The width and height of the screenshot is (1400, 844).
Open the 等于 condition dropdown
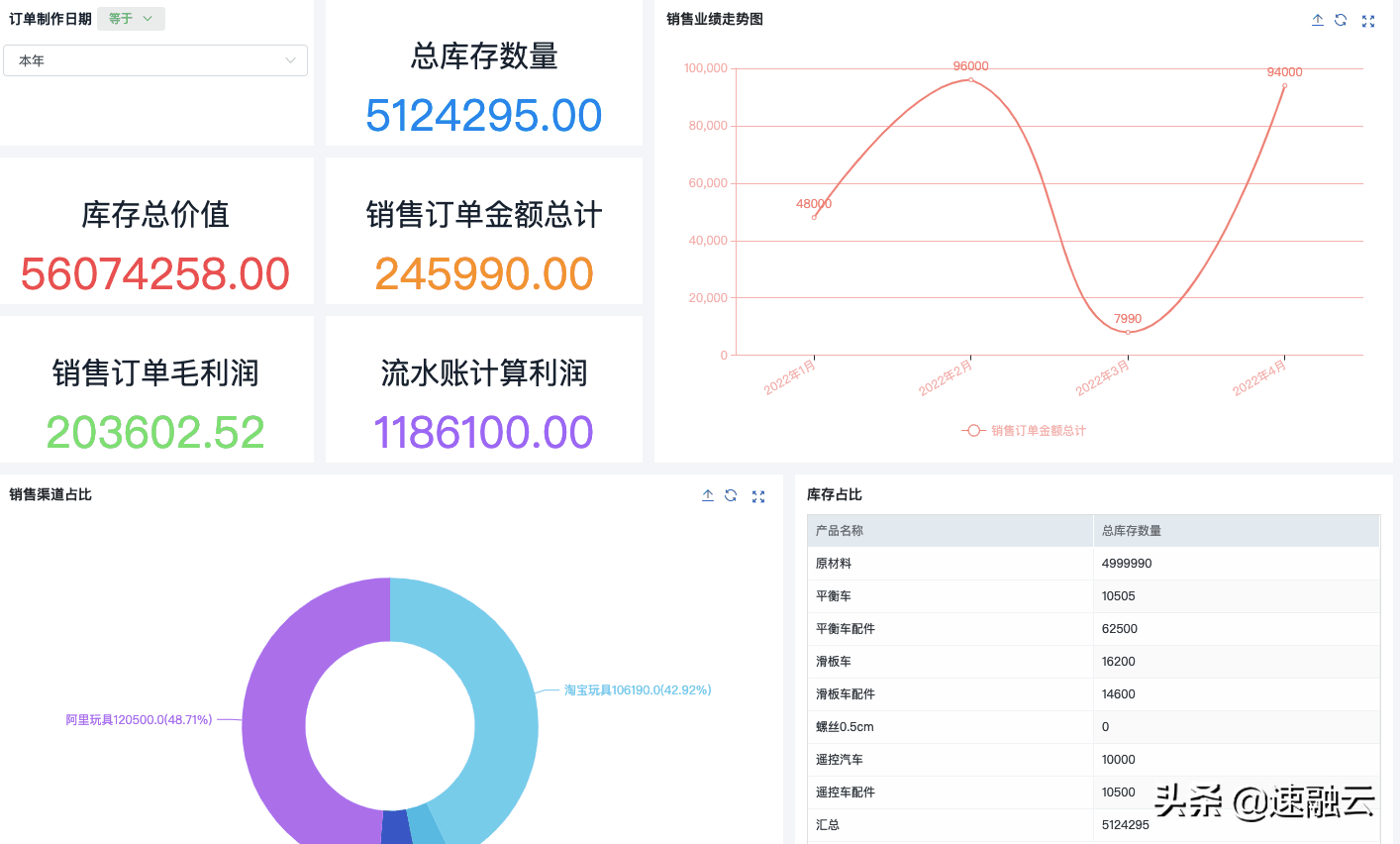tap(131, 19)
